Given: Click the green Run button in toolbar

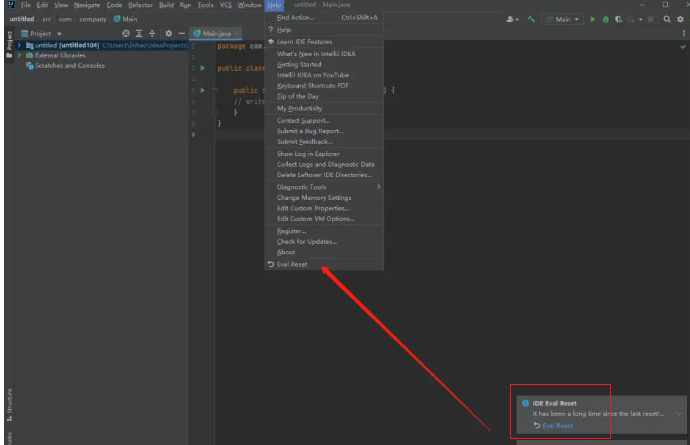Looking at the screenshot, I should (x=593, y=18).
